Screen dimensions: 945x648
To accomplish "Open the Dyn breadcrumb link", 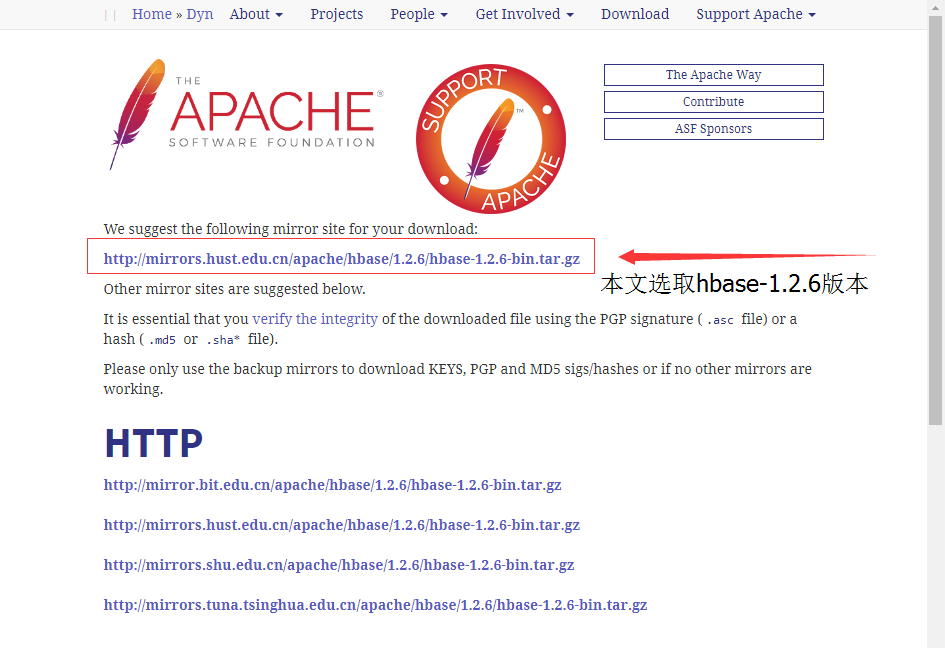I will pos(199,14).
